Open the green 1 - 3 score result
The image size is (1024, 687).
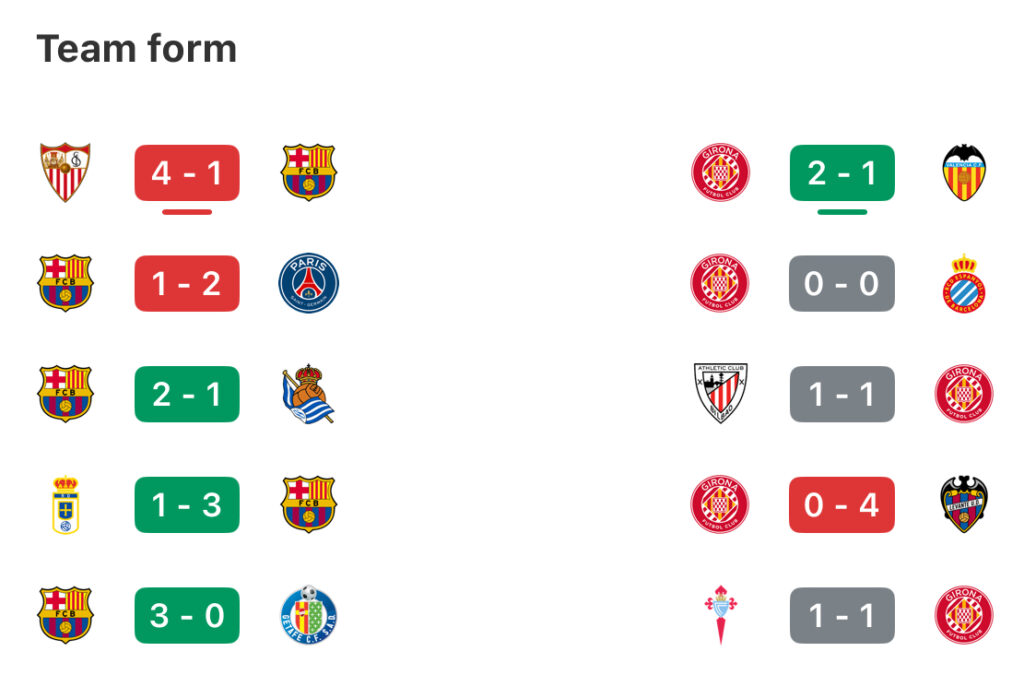coord(187,505)
